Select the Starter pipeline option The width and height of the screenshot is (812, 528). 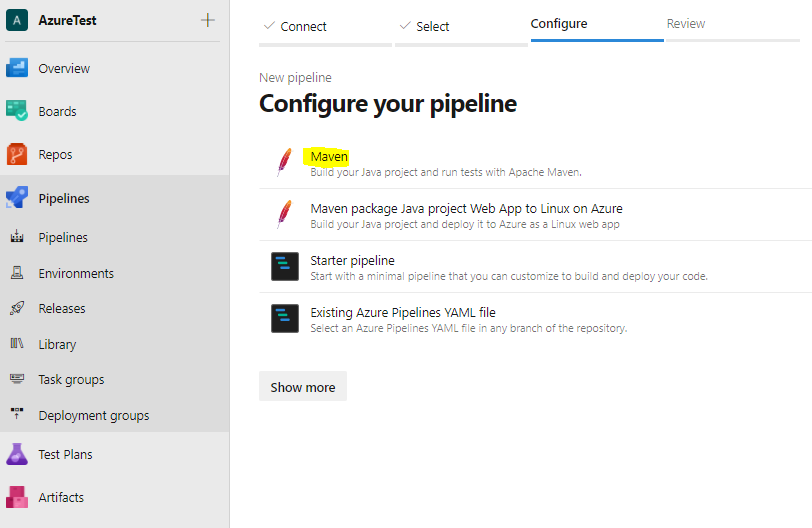[x=352, y=261]
